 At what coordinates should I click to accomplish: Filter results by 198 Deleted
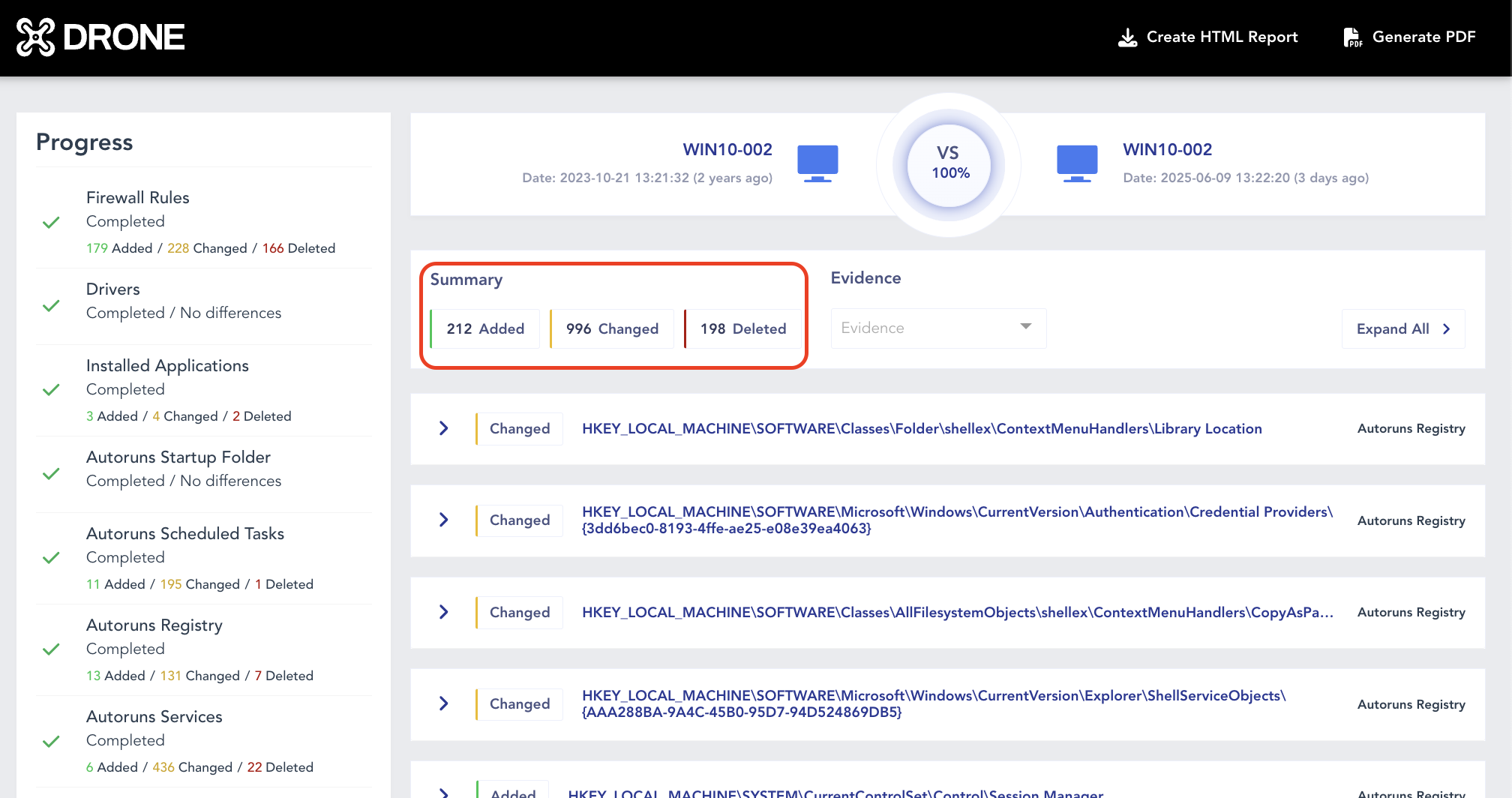click(x=742, y=329)
